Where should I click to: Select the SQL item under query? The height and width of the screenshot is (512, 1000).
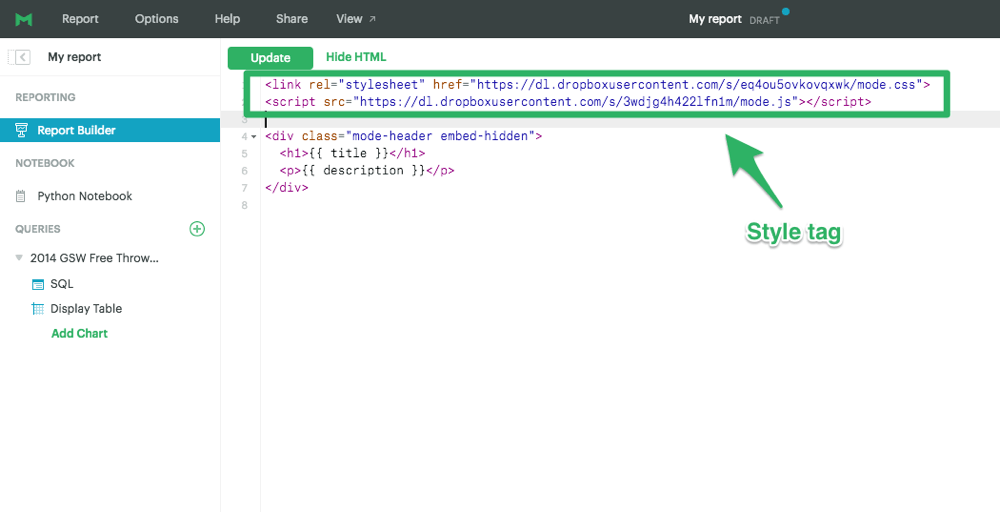62,284
